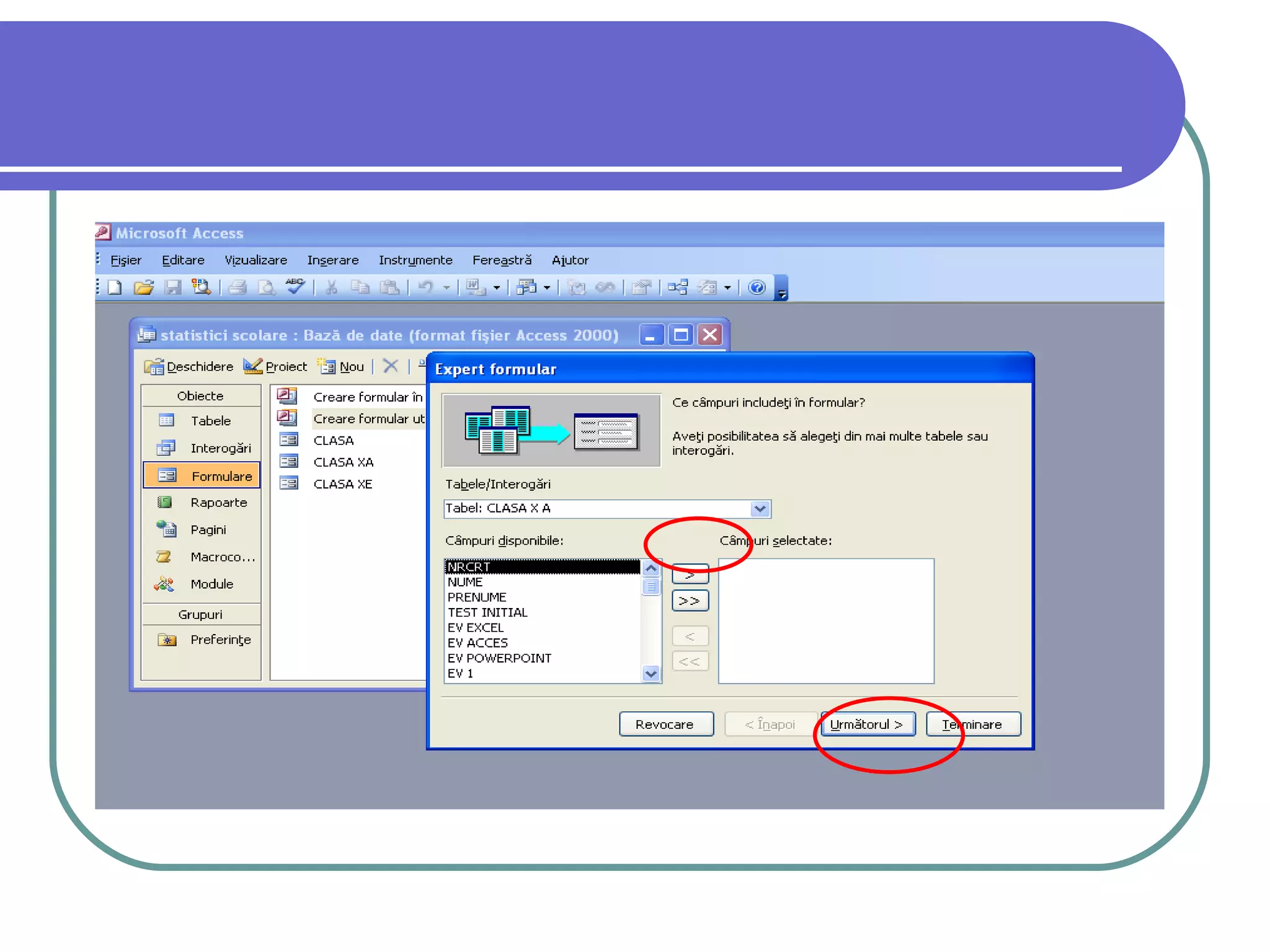Click the Spelling check ABC icon
The image size is (1270, 952).
(295, 286)
